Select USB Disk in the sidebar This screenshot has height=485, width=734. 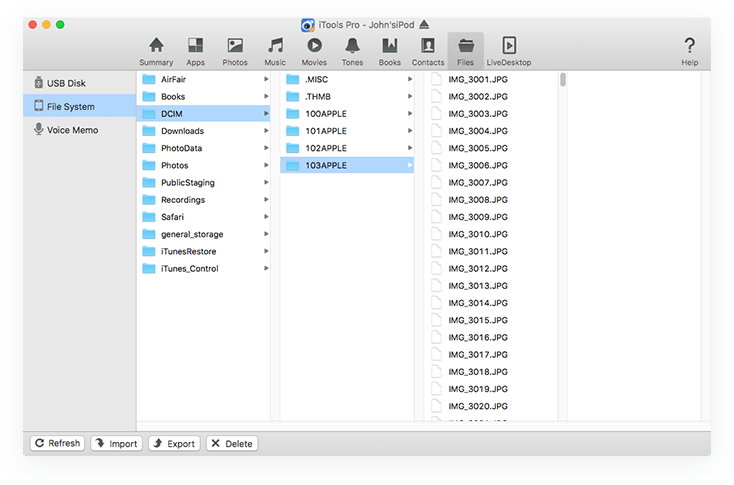pyautogui.click(x=65, y=82)
